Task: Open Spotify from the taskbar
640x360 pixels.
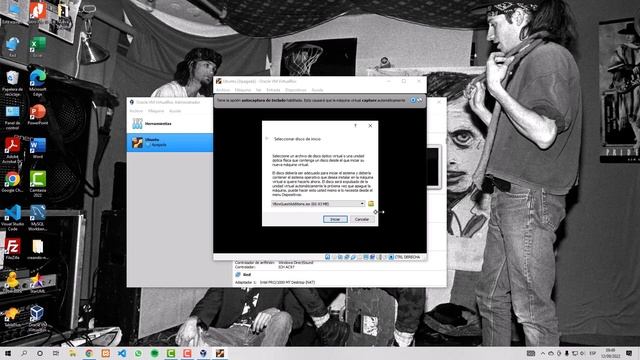Action: pos(154,353)
